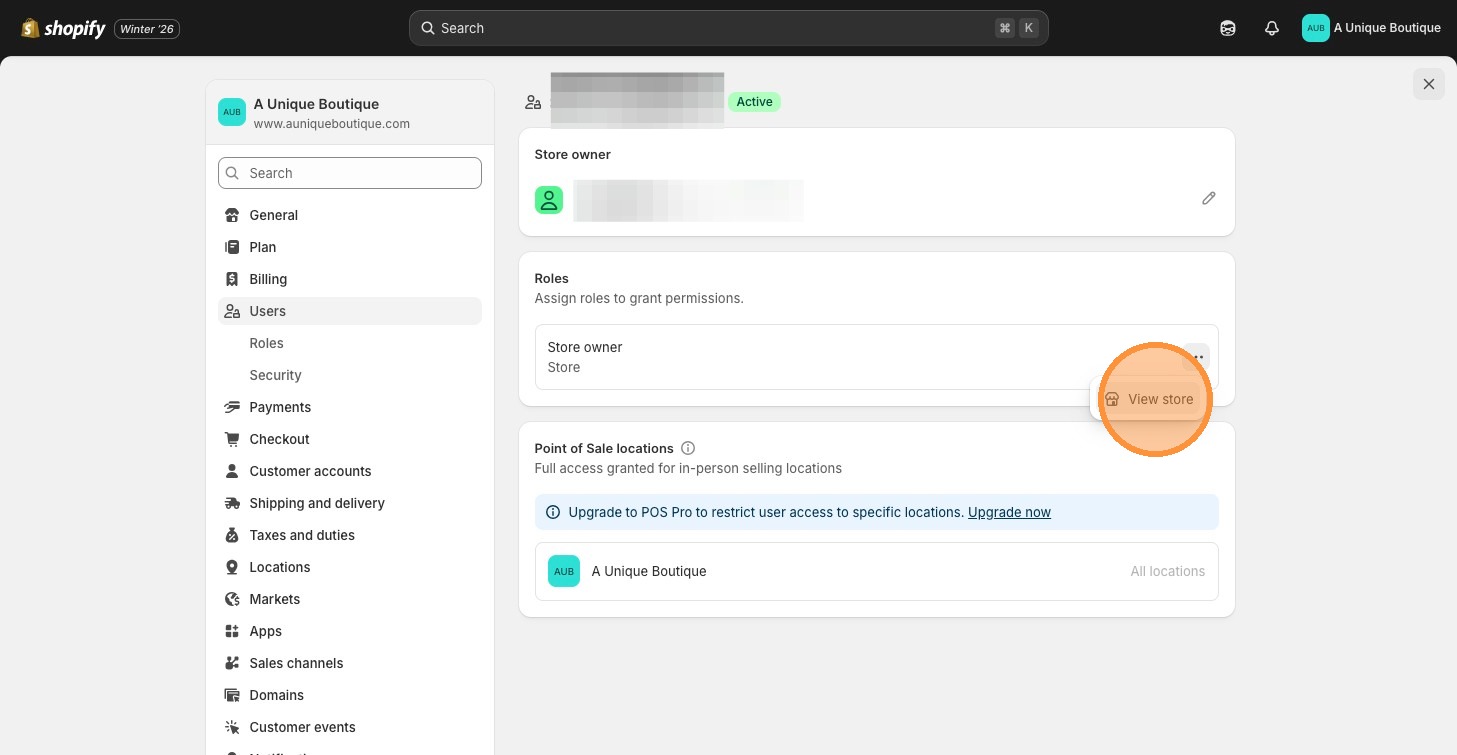The height and width of the screenshot is (755, 1457).
Task: Click the Apps grid icon
Action: 232,631
